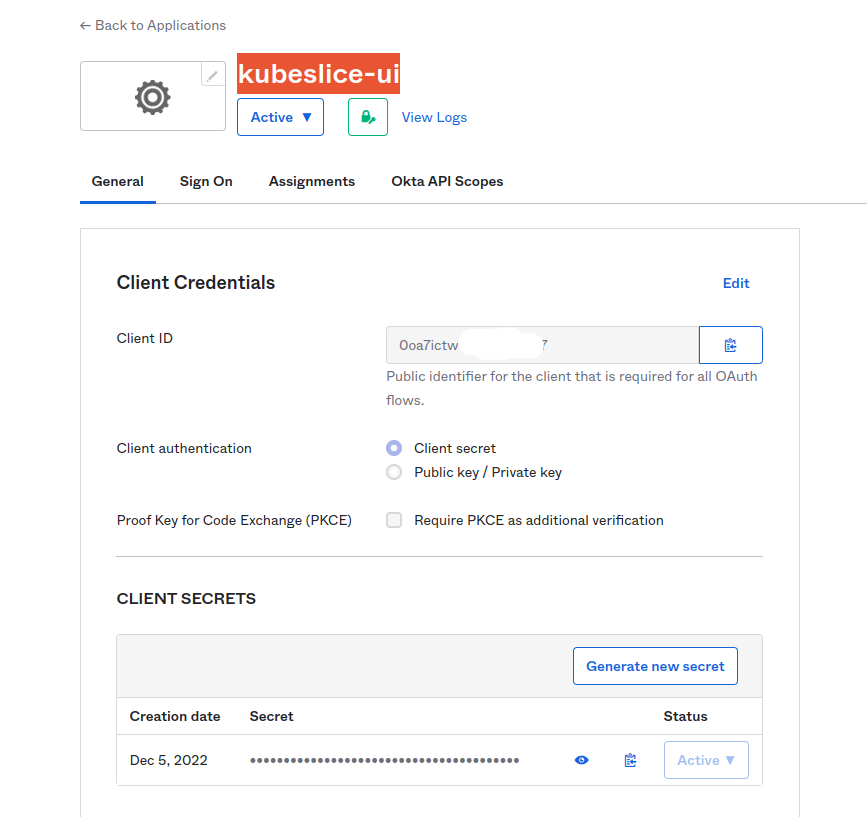Click the Client Credentials heading
Image resolution: width=867 pixels, height=817 pixels.
(x=196, y=282)
